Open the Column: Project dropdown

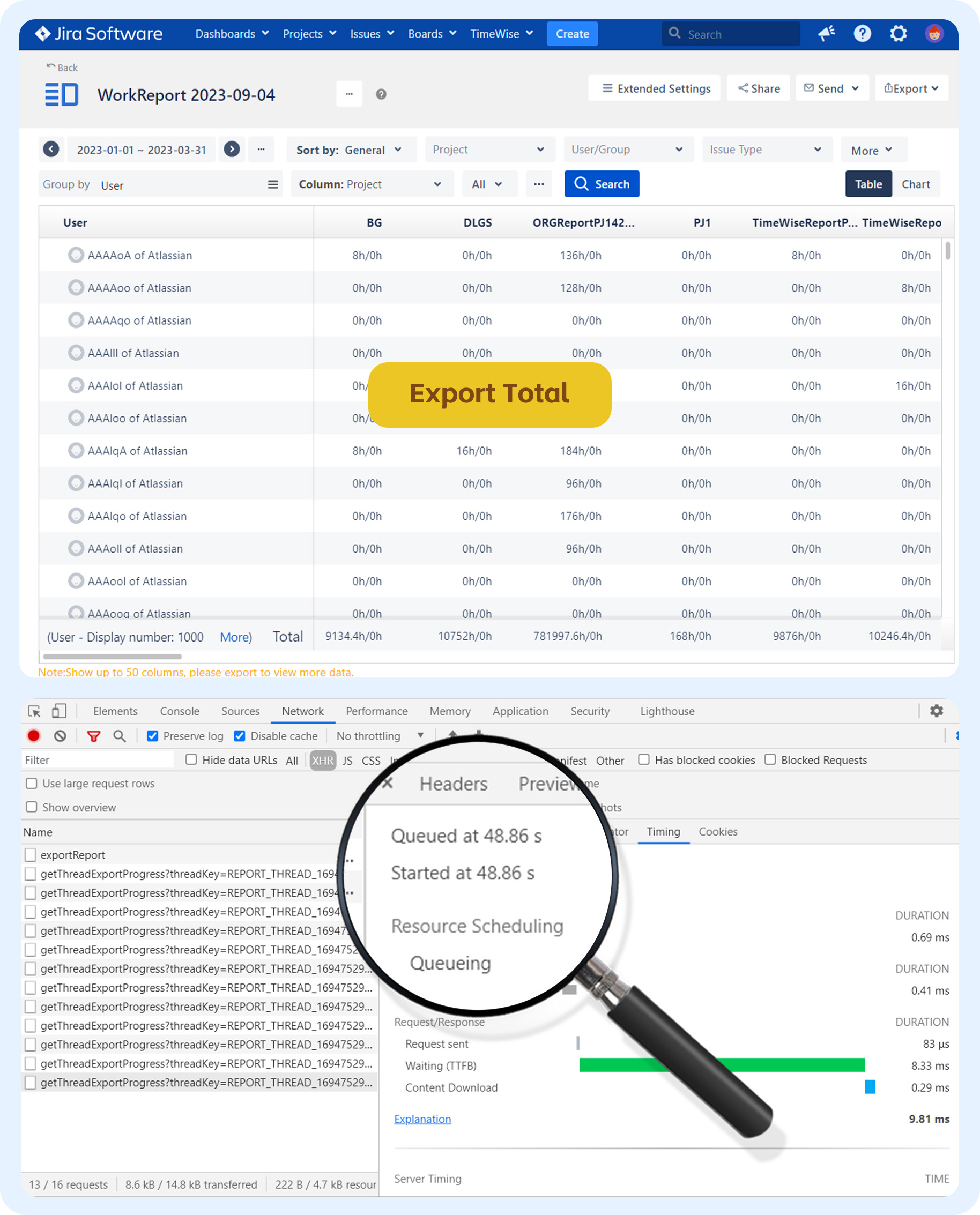click(x=372, y=184)
